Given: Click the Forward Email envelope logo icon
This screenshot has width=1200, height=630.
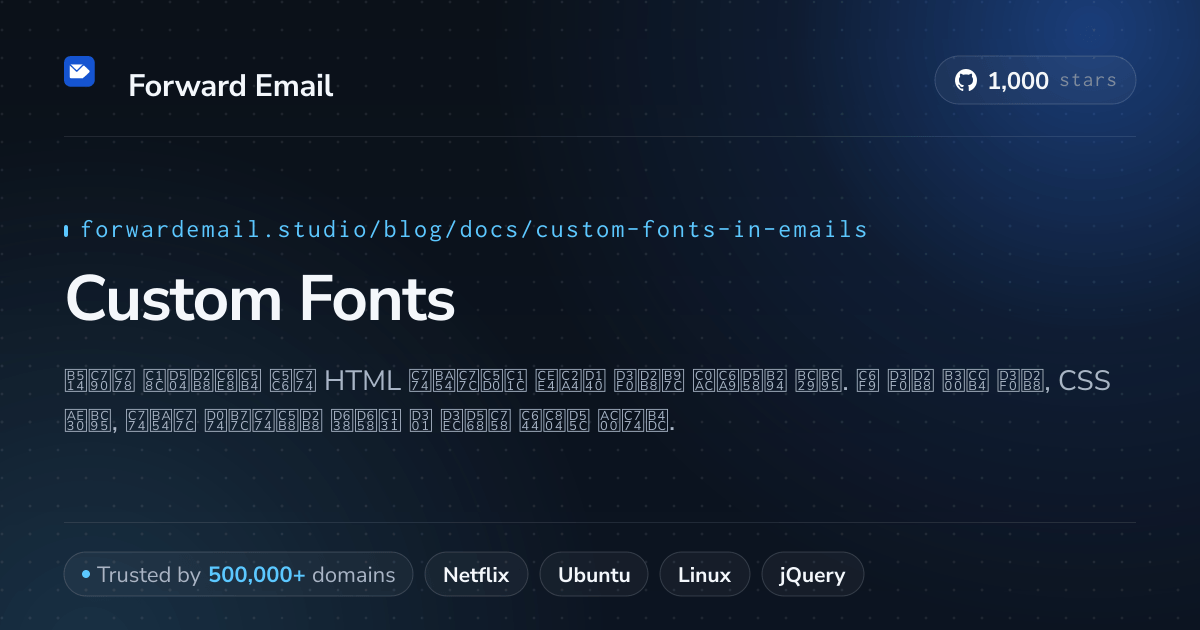Looking at the screenshot, I should (79, 71).
